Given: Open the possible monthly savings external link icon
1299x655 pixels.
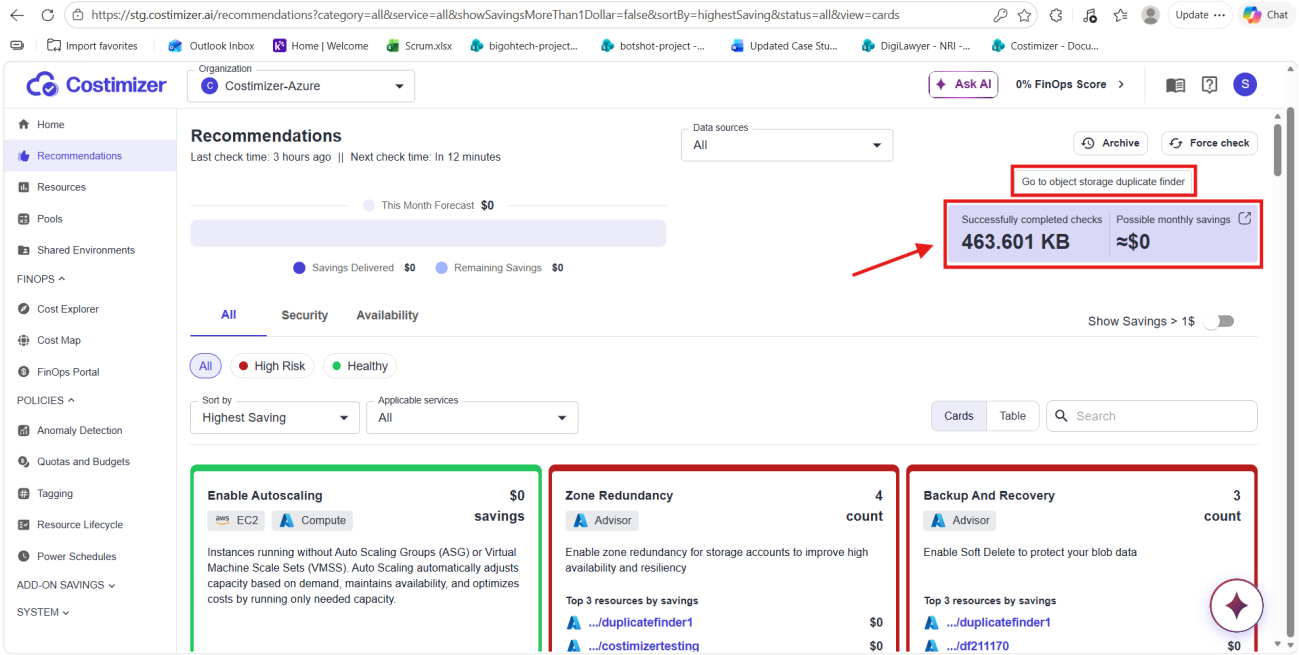Looking at the screenshot, I should pos(1245,218).
